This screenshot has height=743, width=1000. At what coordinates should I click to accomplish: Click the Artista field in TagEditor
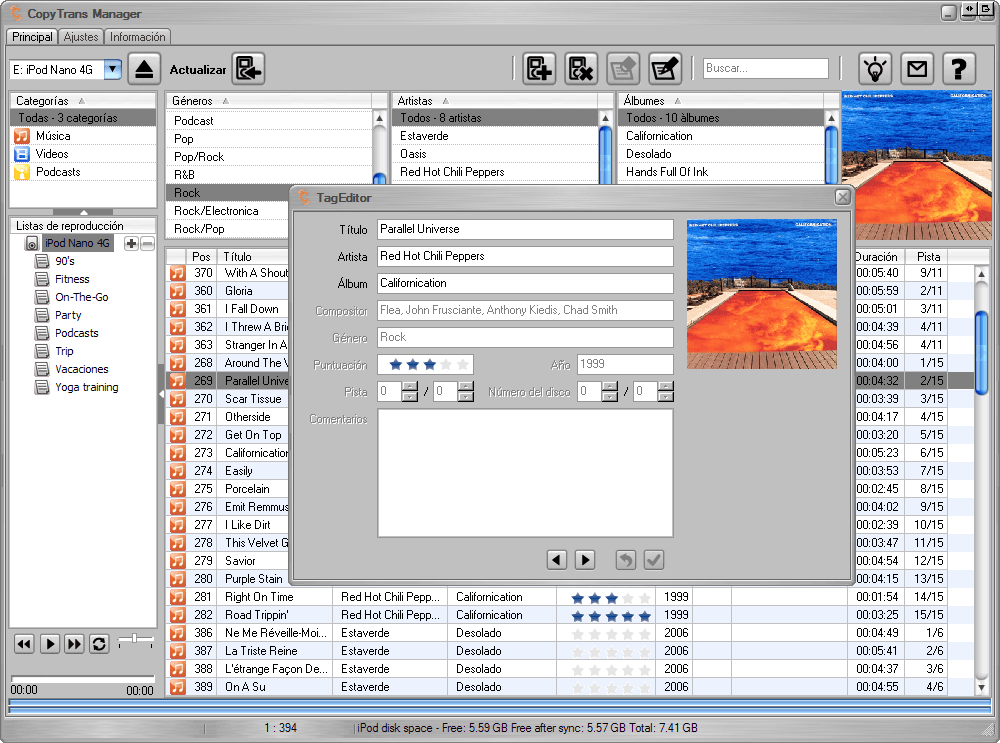[525, 256]
